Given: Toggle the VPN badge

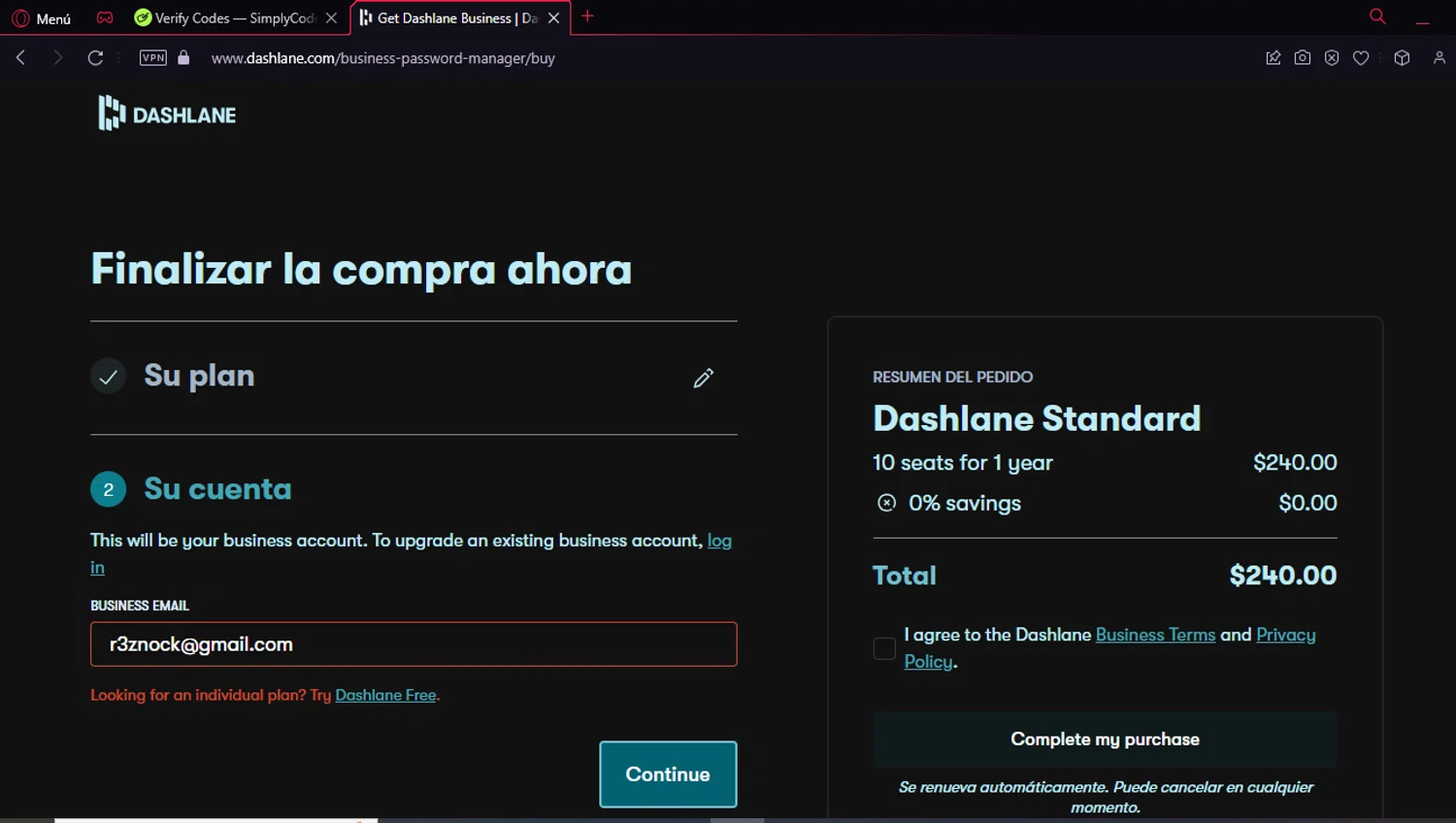Looking at the screenshot, I should point(153,58).
